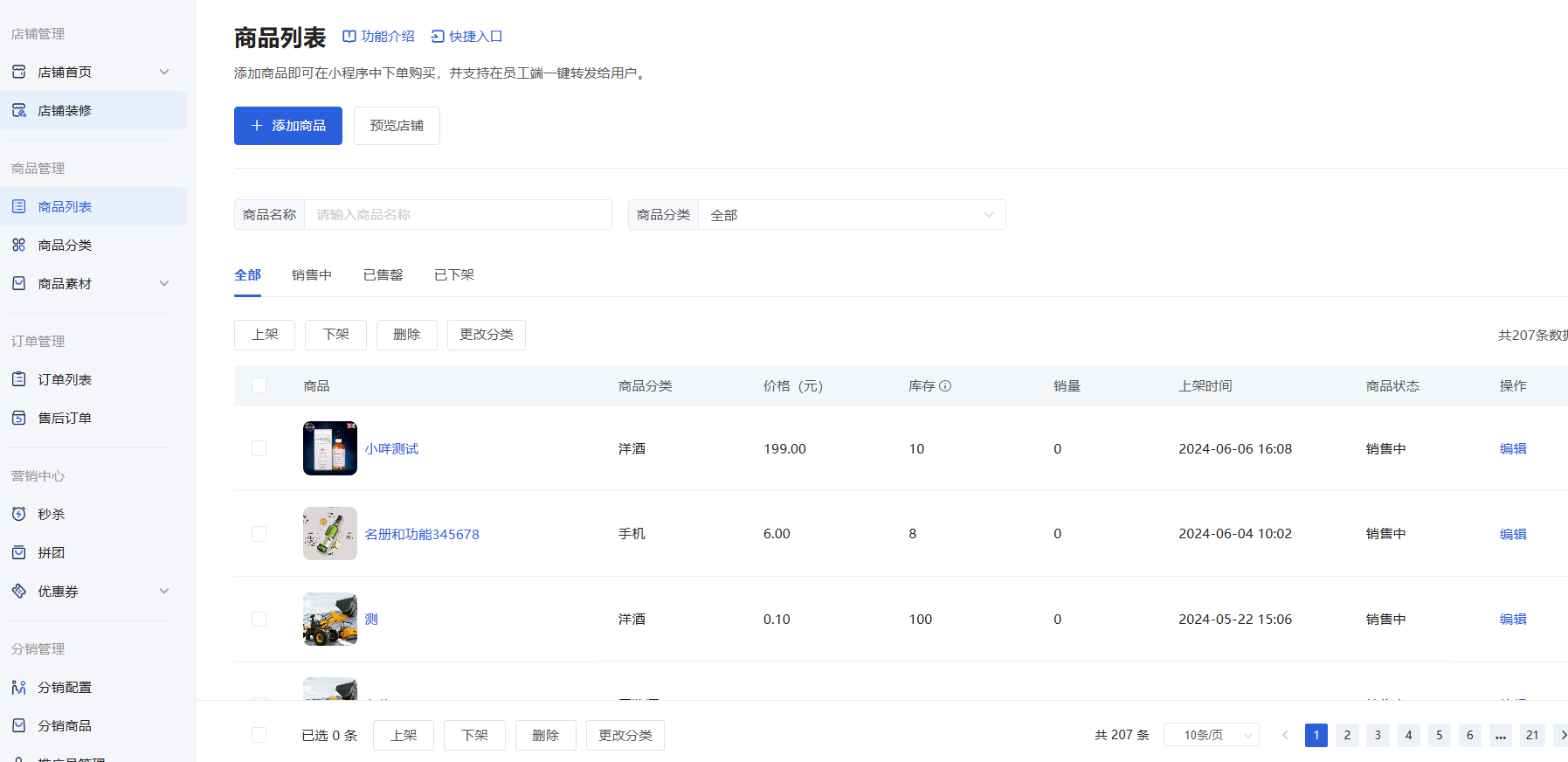
Task: Click the 售后订单 sidebar icon
Action: pyautogui.click(x=18, y=418)
